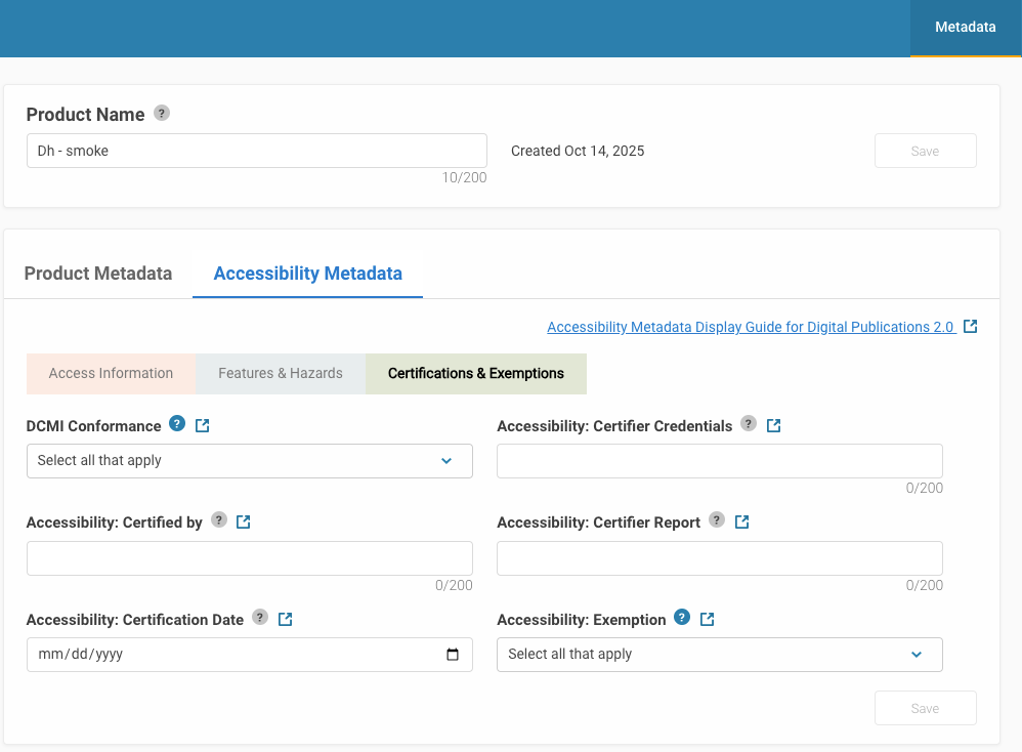Click the Certifier Report input field
Viewport: 1022px width, 752px height.
(719, 558)
